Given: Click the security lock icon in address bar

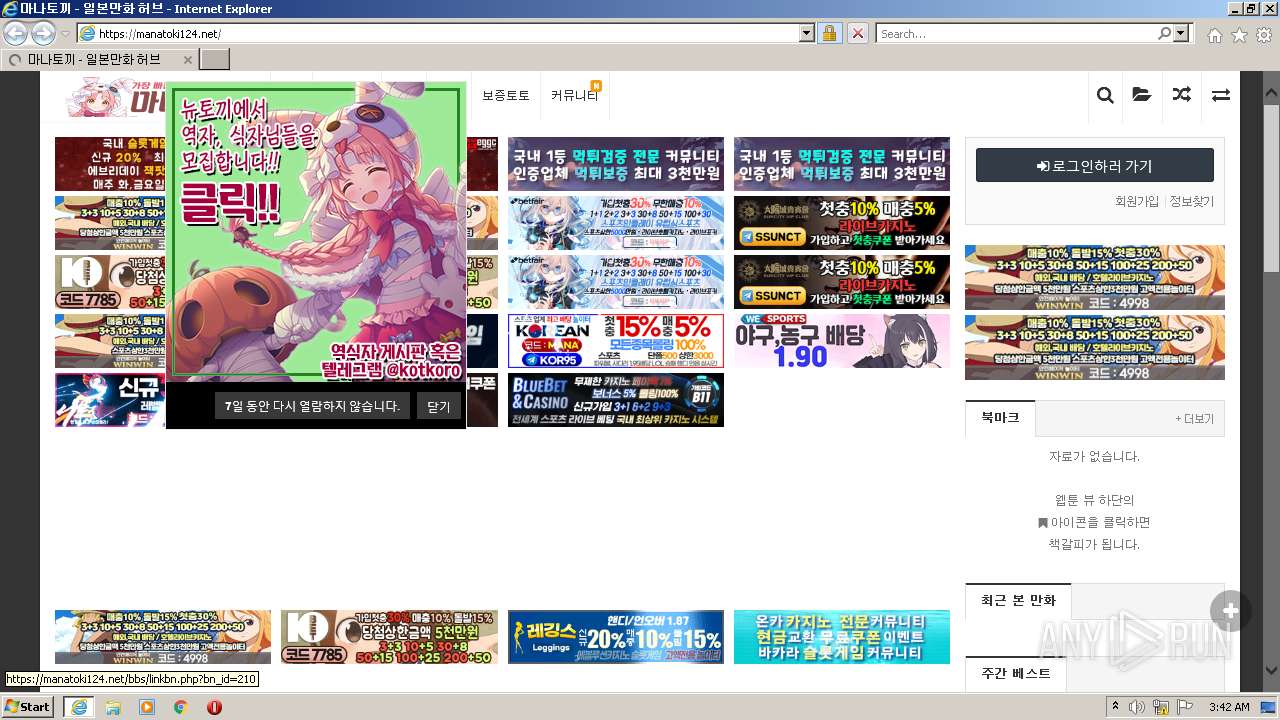Looking at the screenshot, I should point(829,33).
